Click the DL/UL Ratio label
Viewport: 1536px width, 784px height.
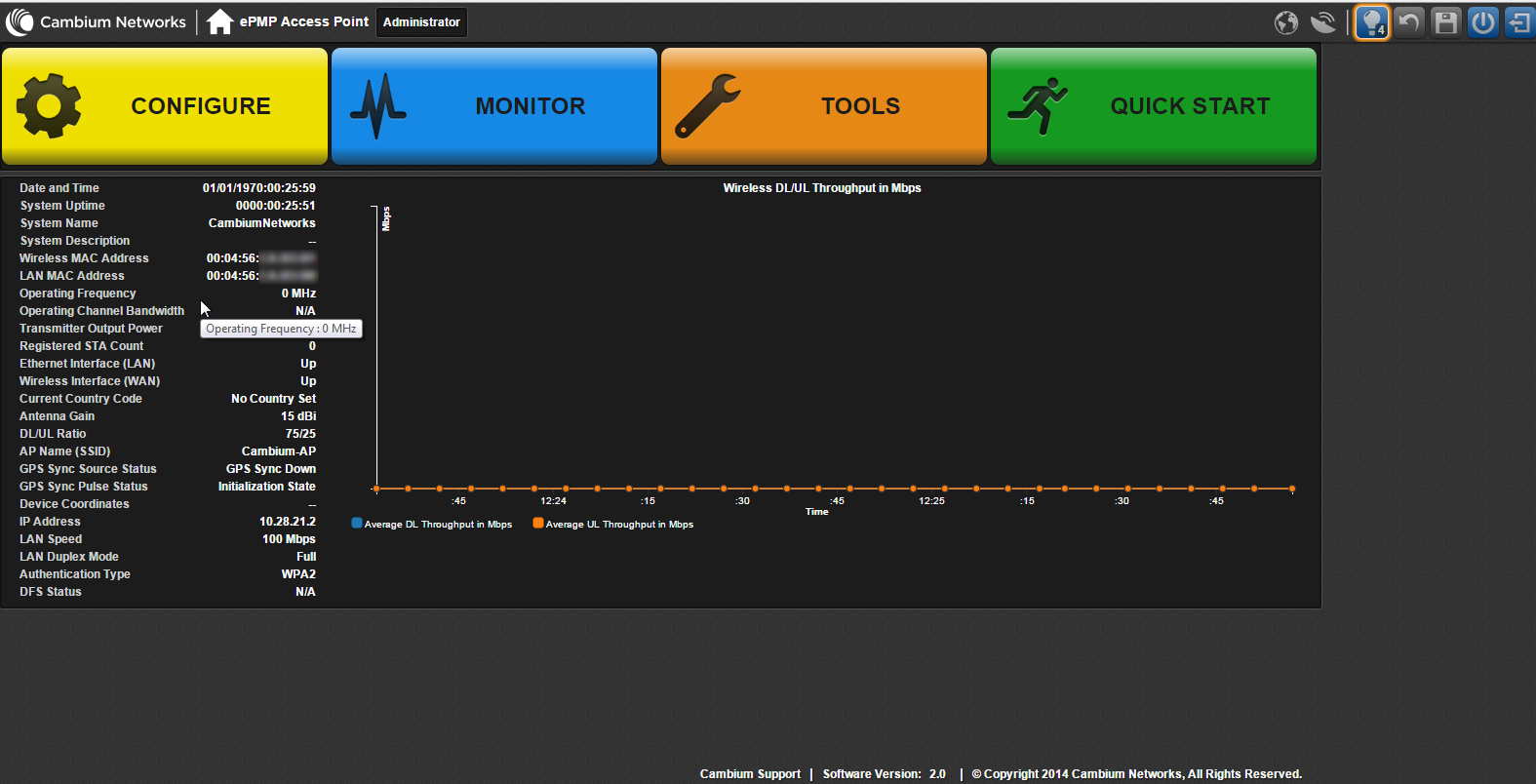pyautogui.click(x=53, y=434)
